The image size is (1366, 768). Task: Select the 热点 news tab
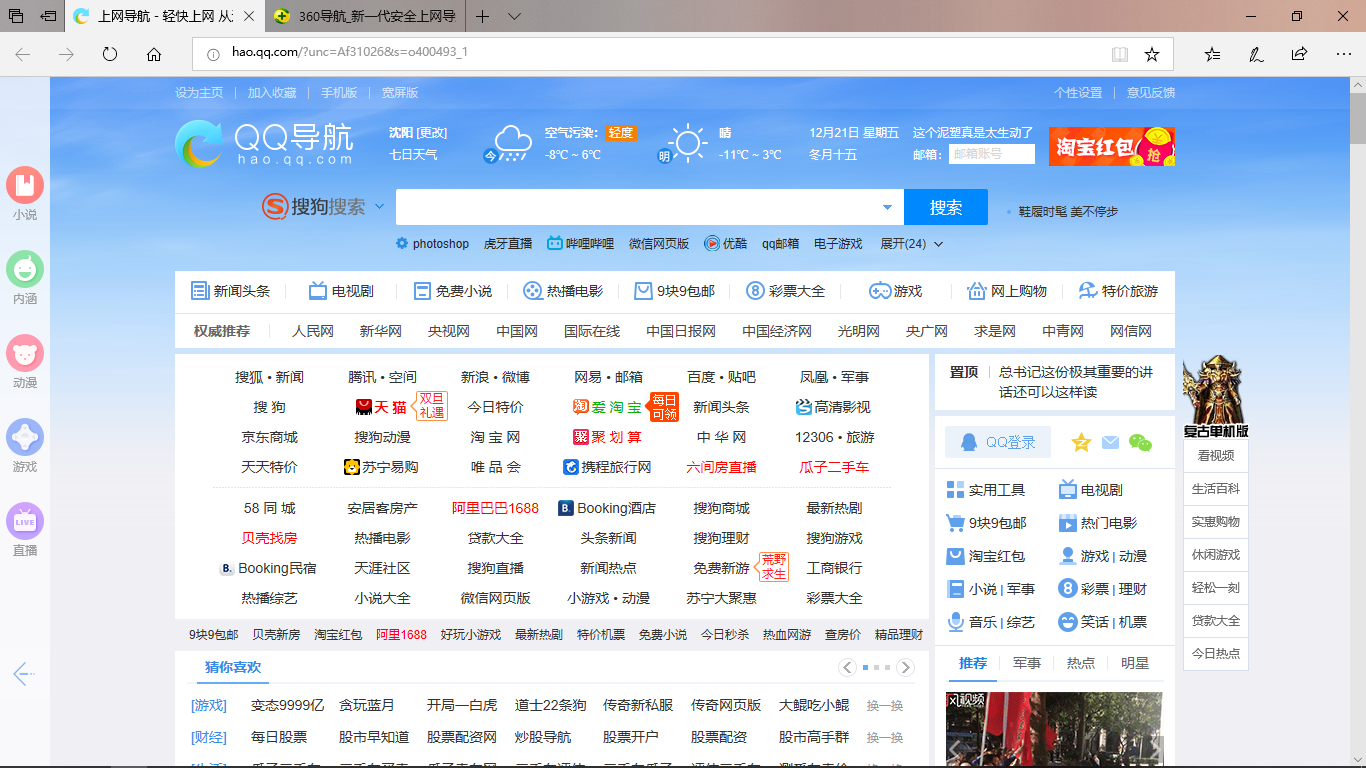pyautogui.click(x=1081, y=663)
